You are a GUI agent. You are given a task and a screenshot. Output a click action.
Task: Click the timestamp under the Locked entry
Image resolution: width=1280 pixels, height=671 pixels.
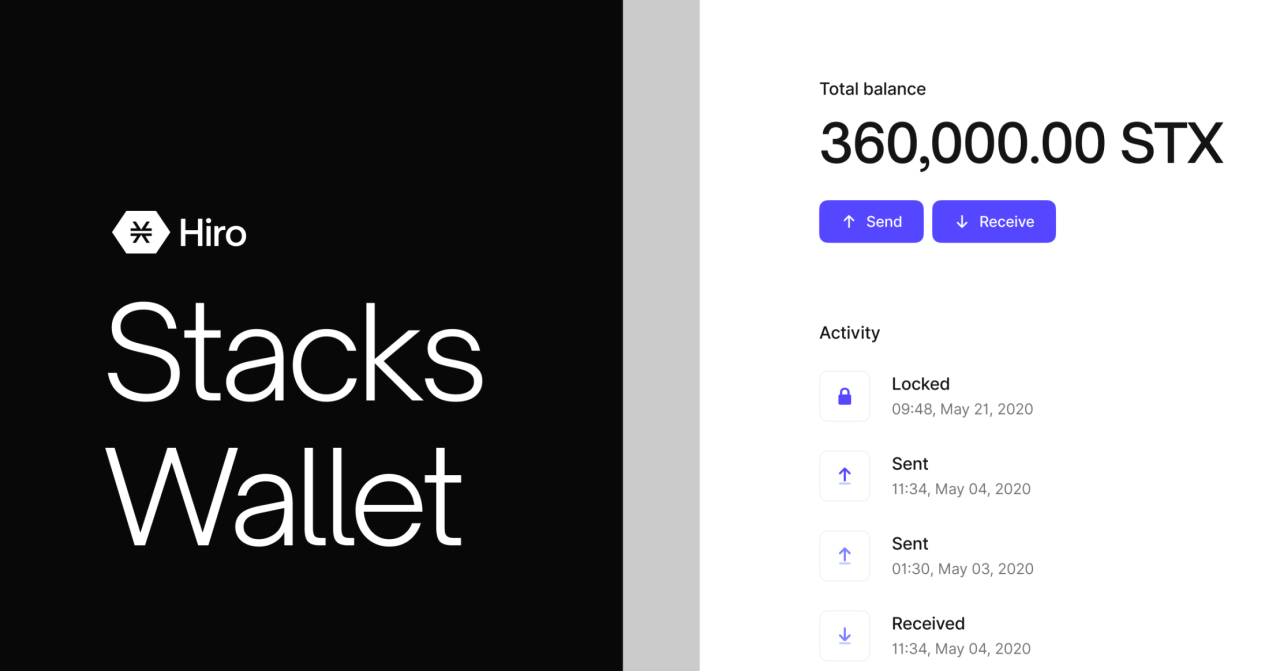coord(962,408)
